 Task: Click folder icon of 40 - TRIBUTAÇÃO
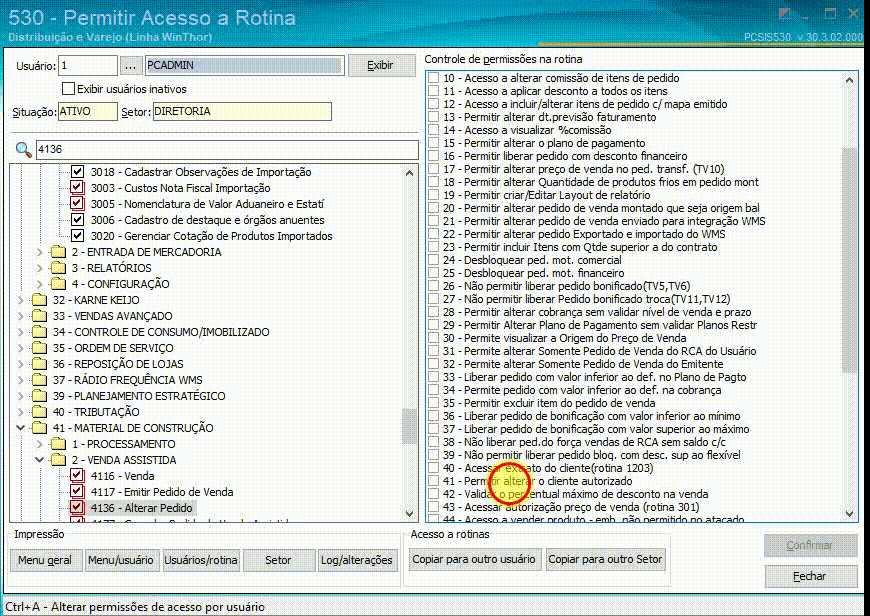tap(39, 412)
